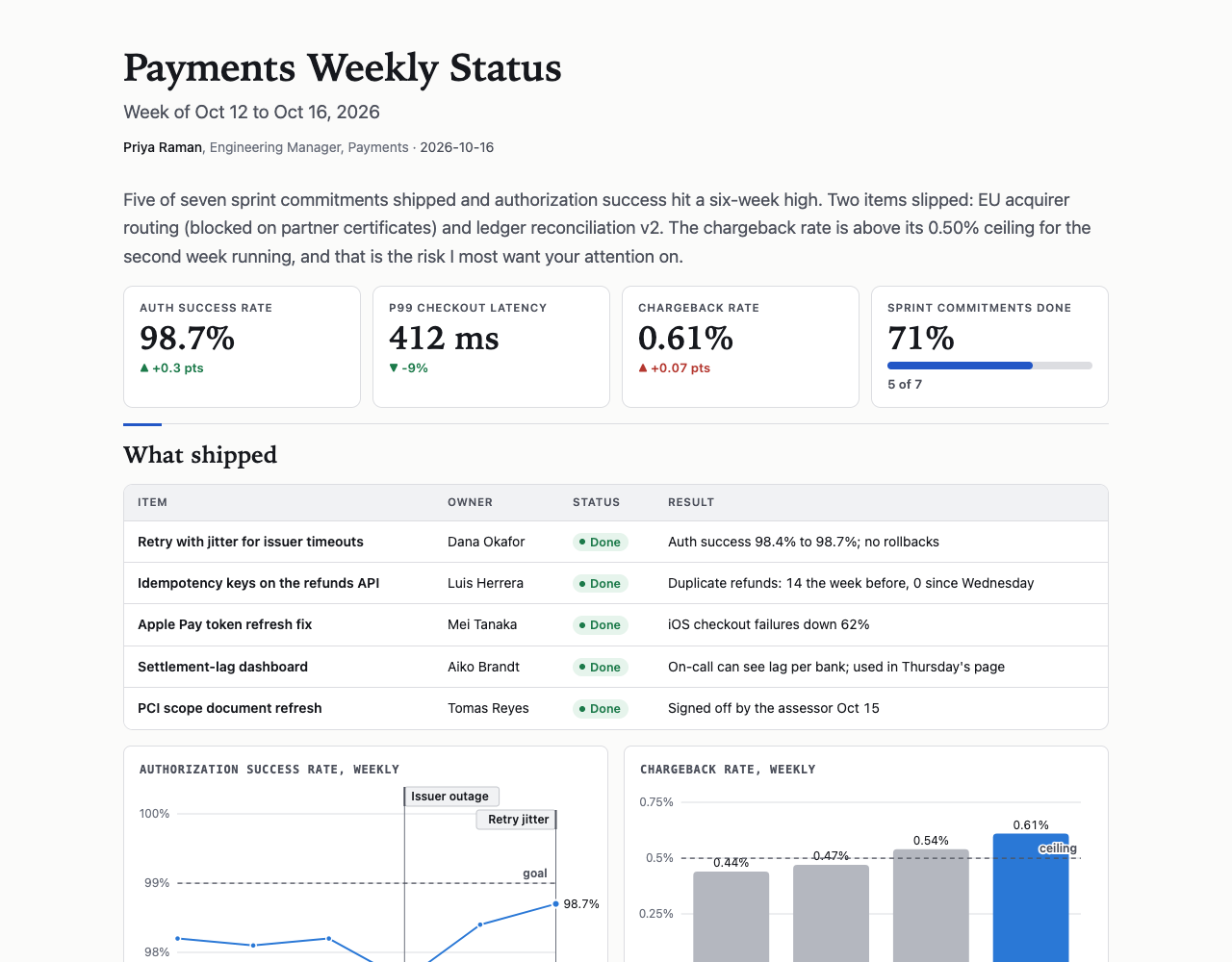Click Done badge in Retry with jitter row
This screenshot has width=1232, height=962.
601,542
